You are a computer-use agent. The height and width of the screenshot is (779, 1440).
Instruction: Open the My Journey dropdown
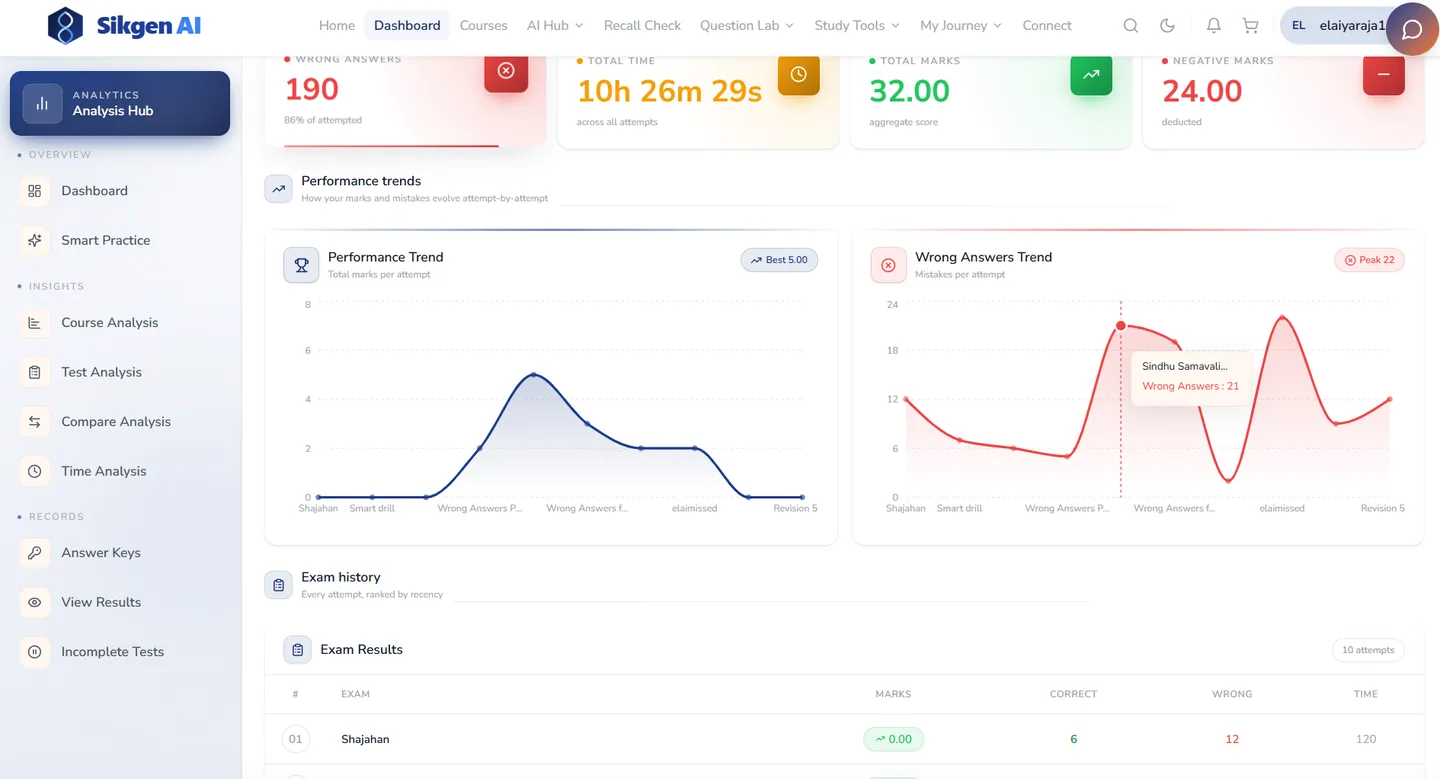[x=960, y=26]
